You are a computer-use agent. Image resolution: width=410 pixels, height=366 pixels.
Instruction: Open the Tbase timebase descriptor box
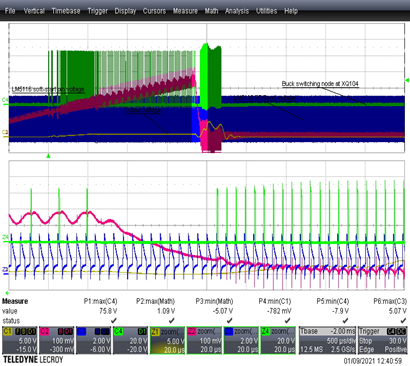[327, 340]
